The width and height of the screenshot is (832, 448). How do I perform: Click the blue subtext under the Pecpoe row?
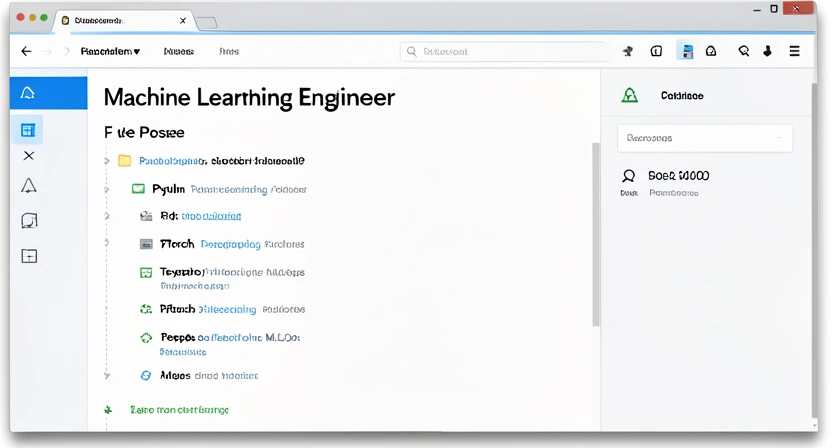[x=183, y=352]
